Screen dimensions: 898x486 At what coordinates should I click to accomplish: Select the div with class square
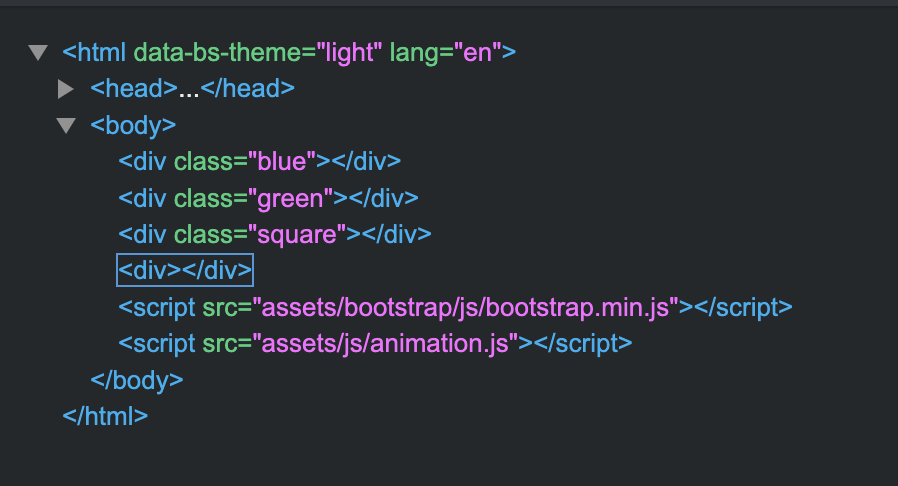tap(275, 234)
